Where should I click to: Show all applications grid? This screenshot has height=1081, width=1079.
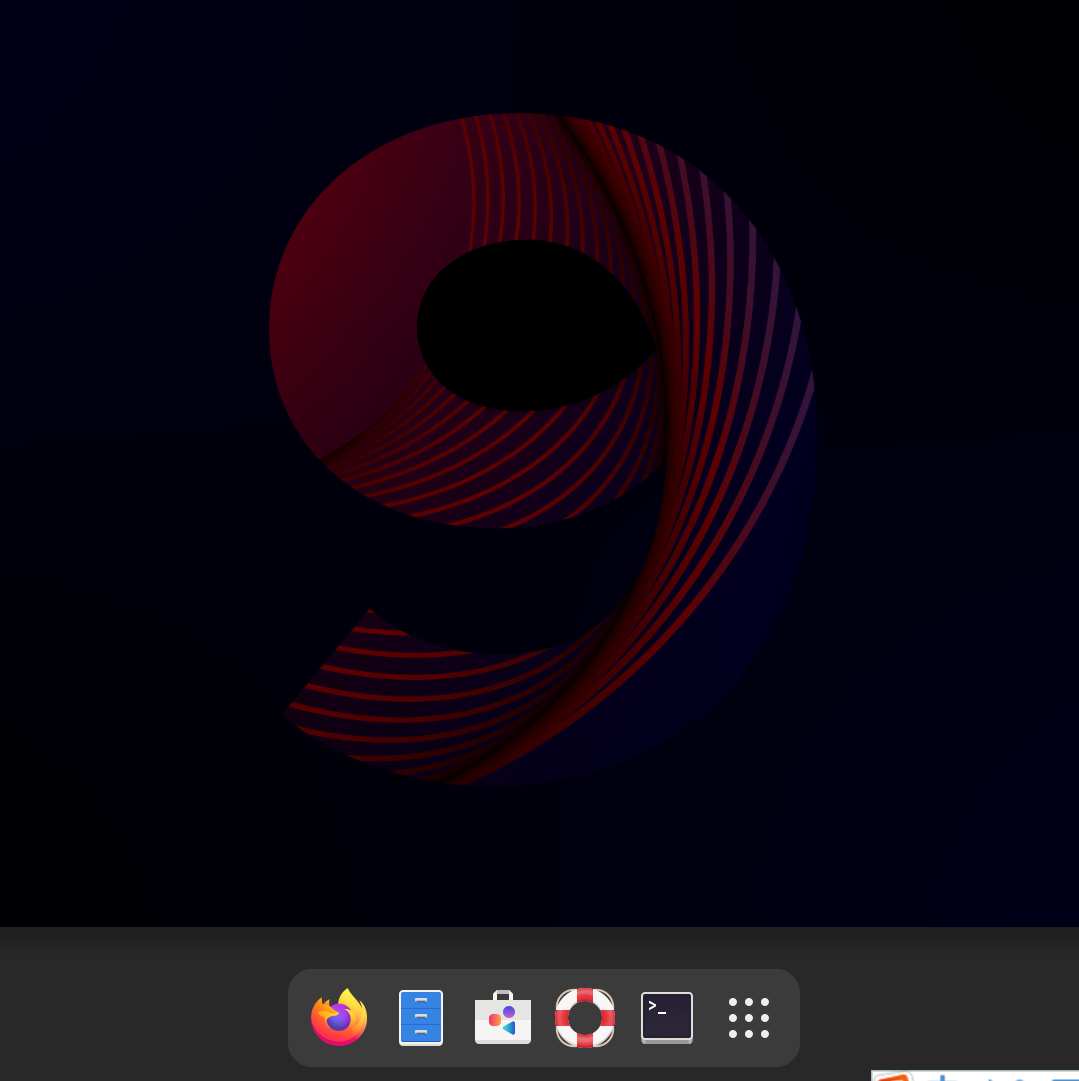(749, 1018)
